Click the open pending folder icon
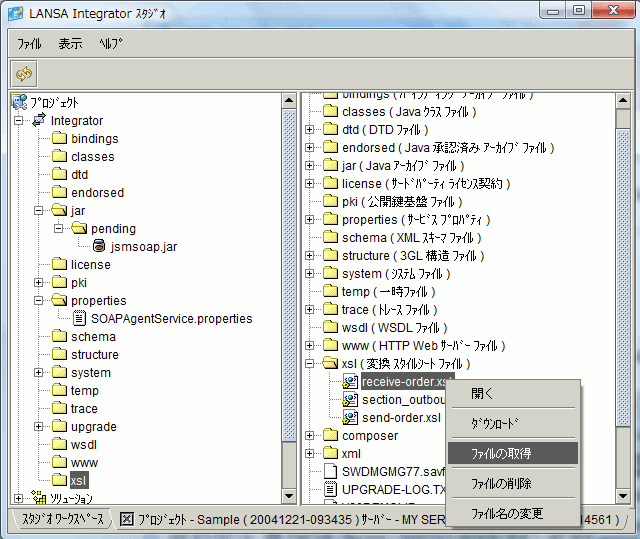The height and width of the screenshot is (539, 640). point(79,228)
